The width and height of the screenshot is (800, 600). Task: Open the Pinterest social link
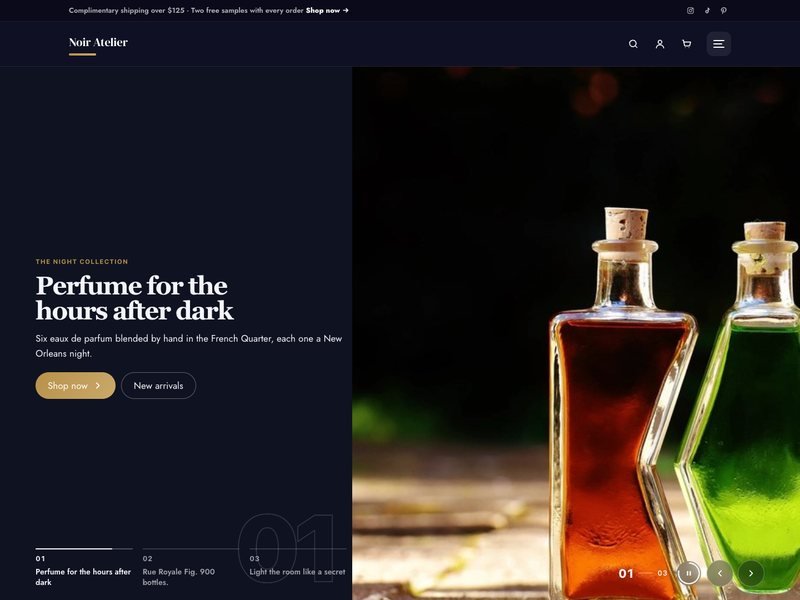[723, 10]
